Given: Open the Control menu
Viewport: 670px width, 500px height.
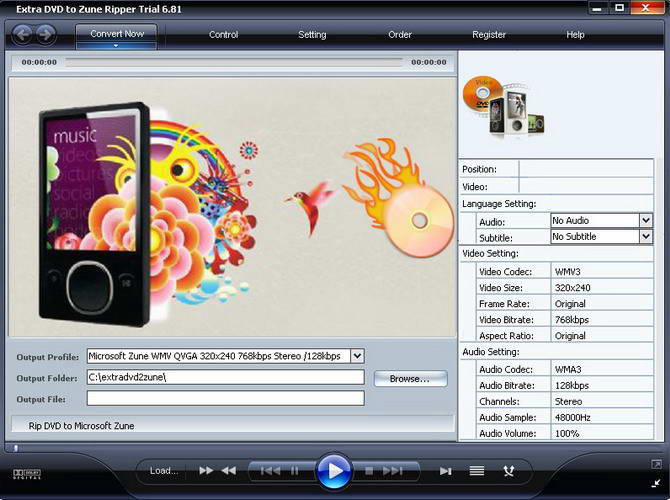Looking at the screenshot, I should (x=223, y=35).
